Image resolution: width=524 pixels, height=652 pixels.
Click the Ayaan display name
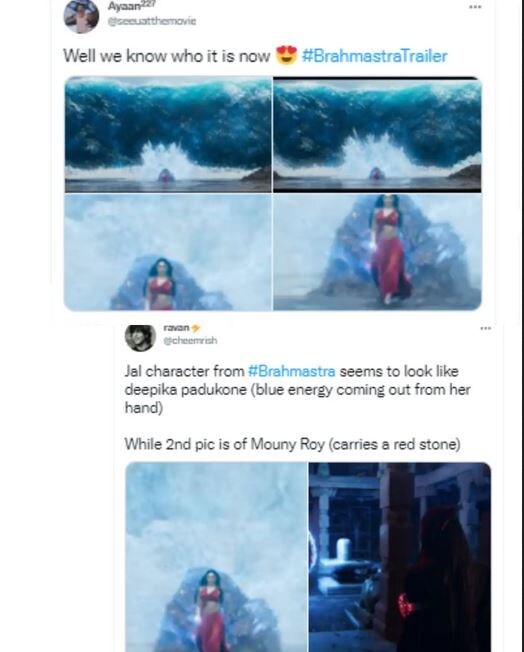click(x=128, y=6)
